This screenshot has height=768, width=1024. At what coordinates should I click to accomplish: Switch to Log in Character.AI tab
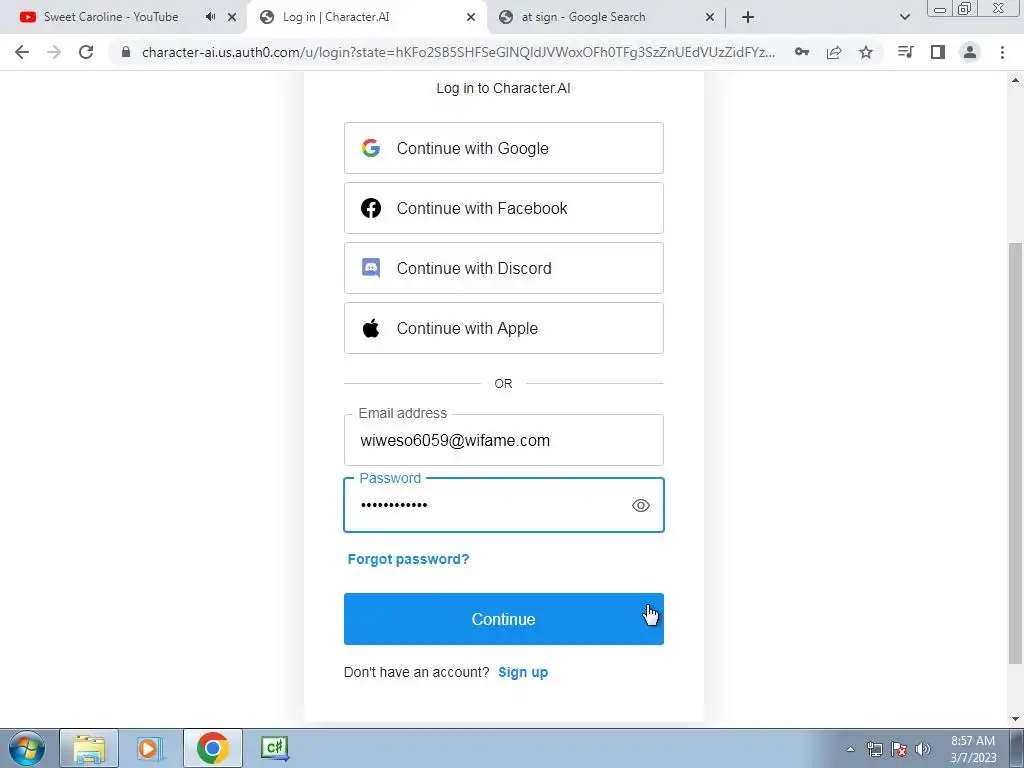[x=336, y=17]
